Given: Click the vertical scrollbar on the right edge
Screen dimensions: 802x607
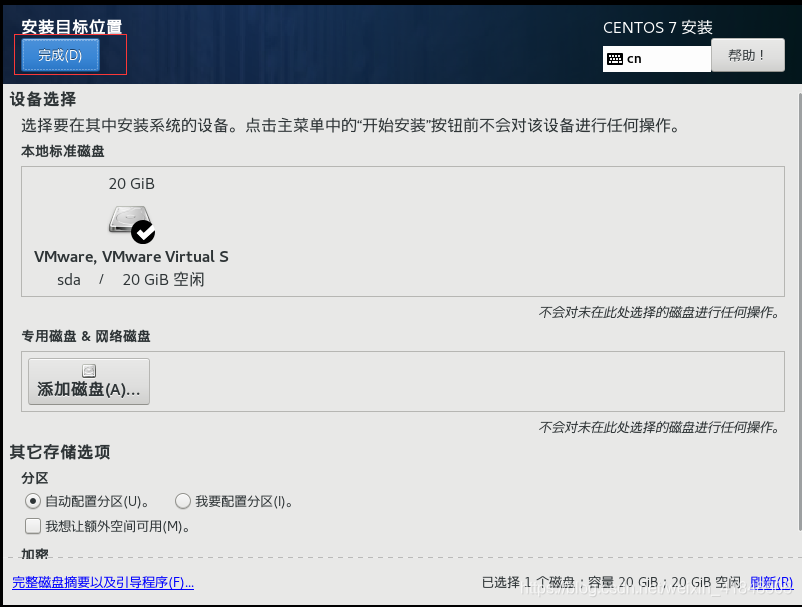Looking at the screenshot, I should [799, 312].
